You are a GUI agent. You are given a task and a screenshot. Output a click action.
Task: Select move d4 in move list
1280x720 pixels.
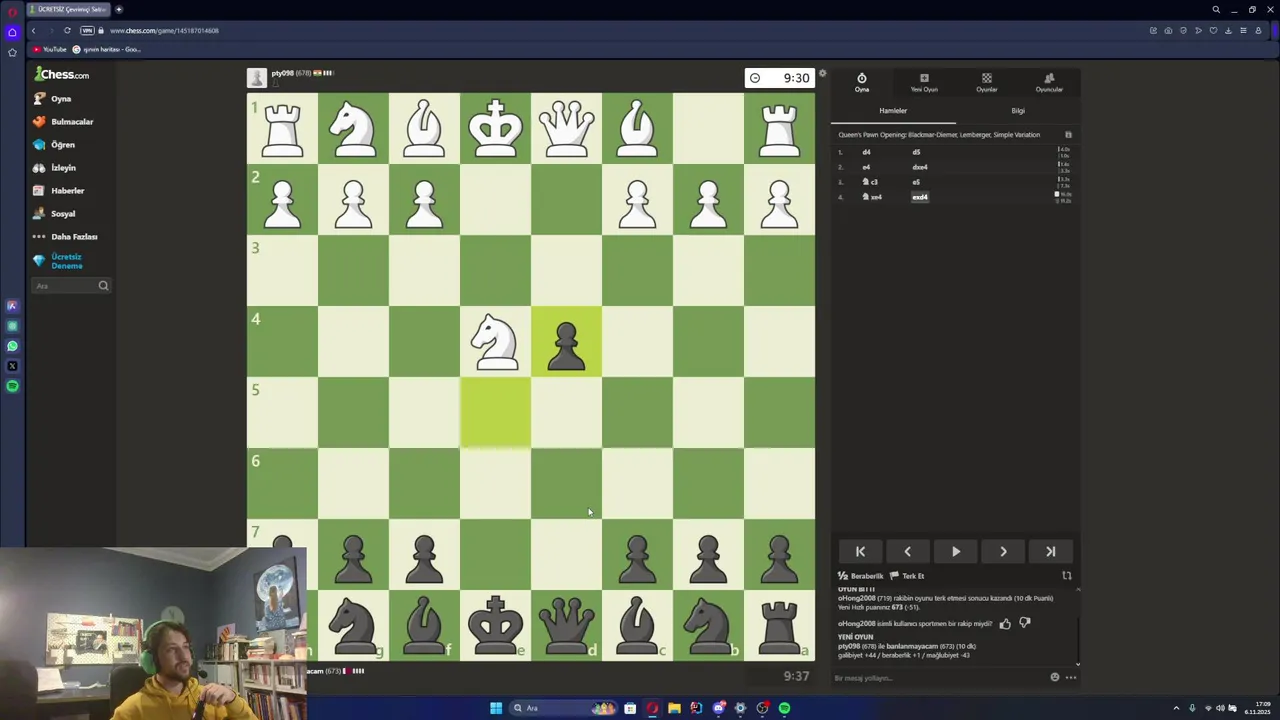[866, 152]
